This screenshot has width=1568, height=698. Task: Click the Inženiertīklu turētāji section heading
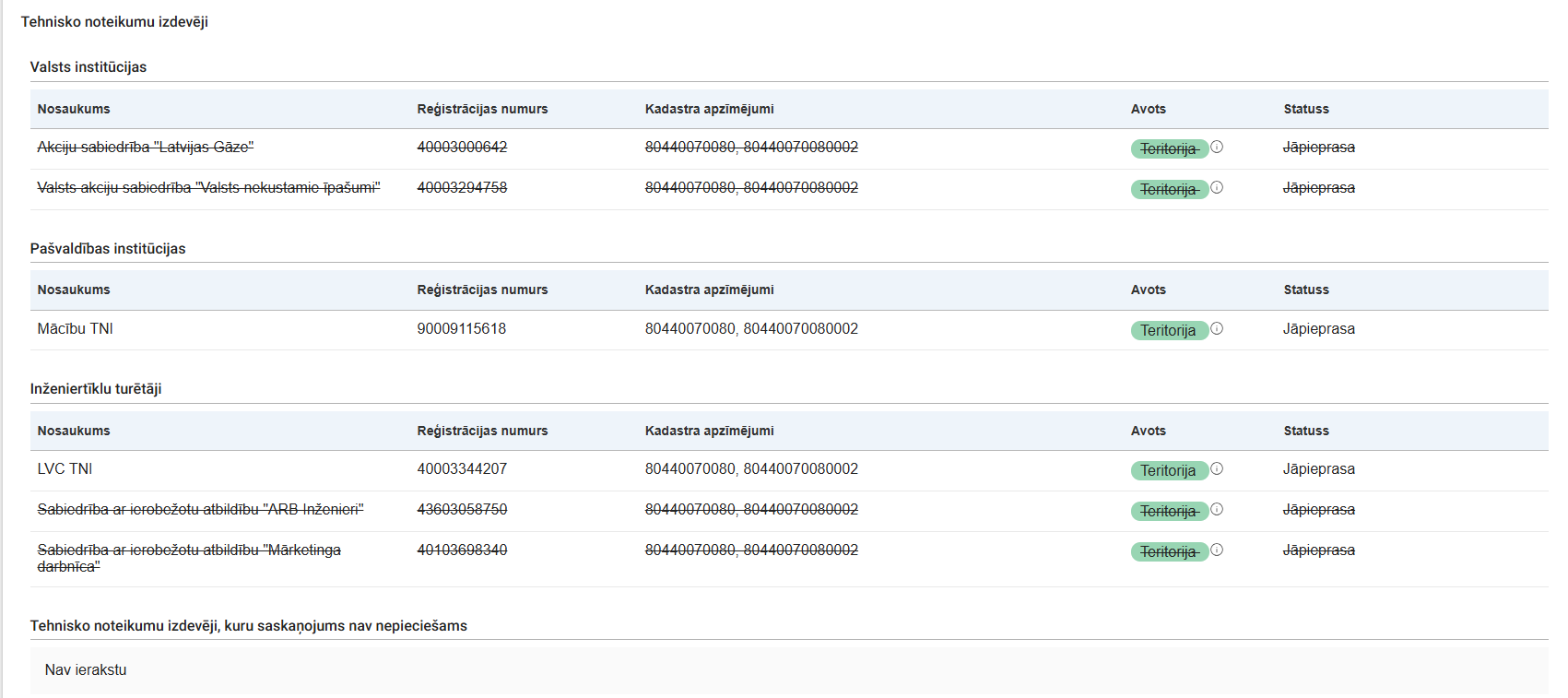pos(96,388)
